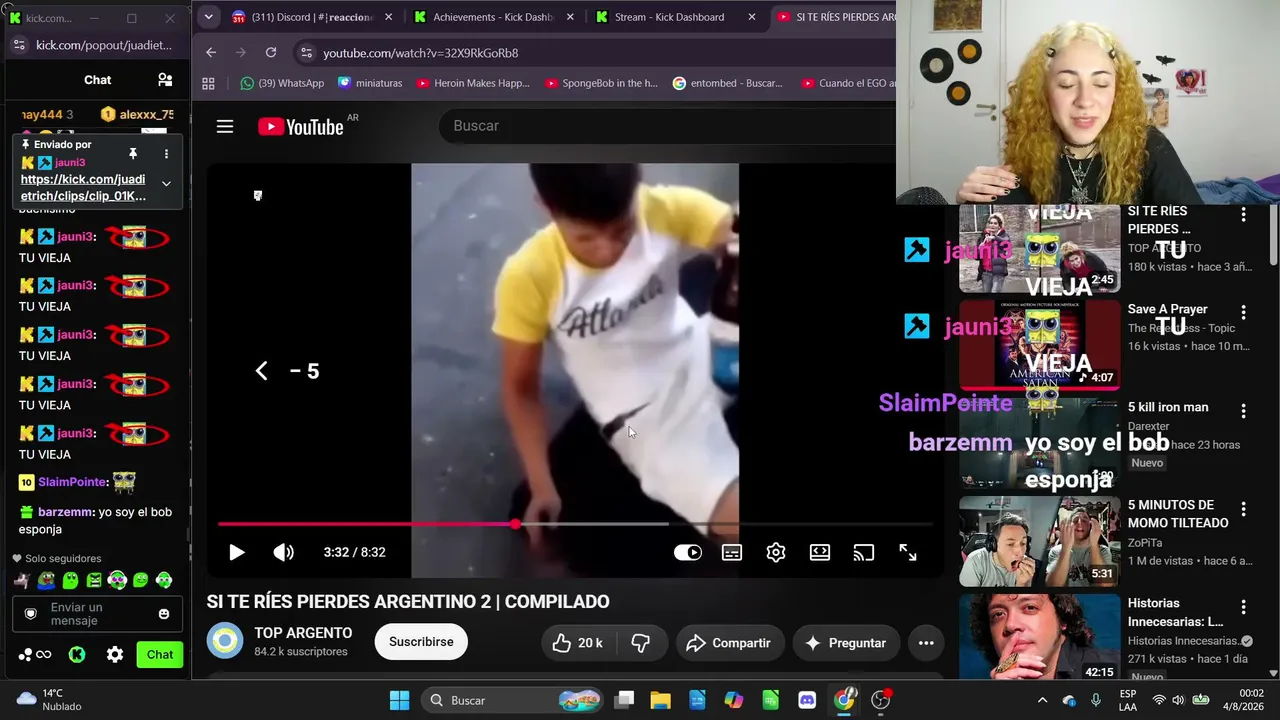1280x720 pixels.
Task: Focus the YouTube Buscar search box
Action: pos(667,126)
